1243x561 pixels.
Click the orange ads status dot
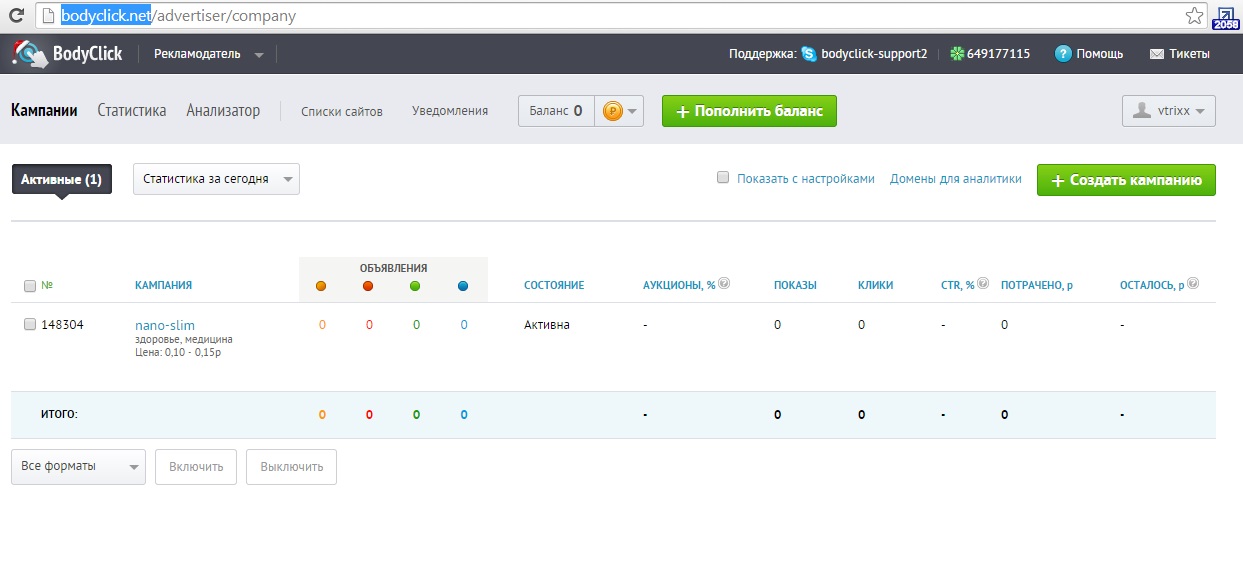click(x=321, y=286)
